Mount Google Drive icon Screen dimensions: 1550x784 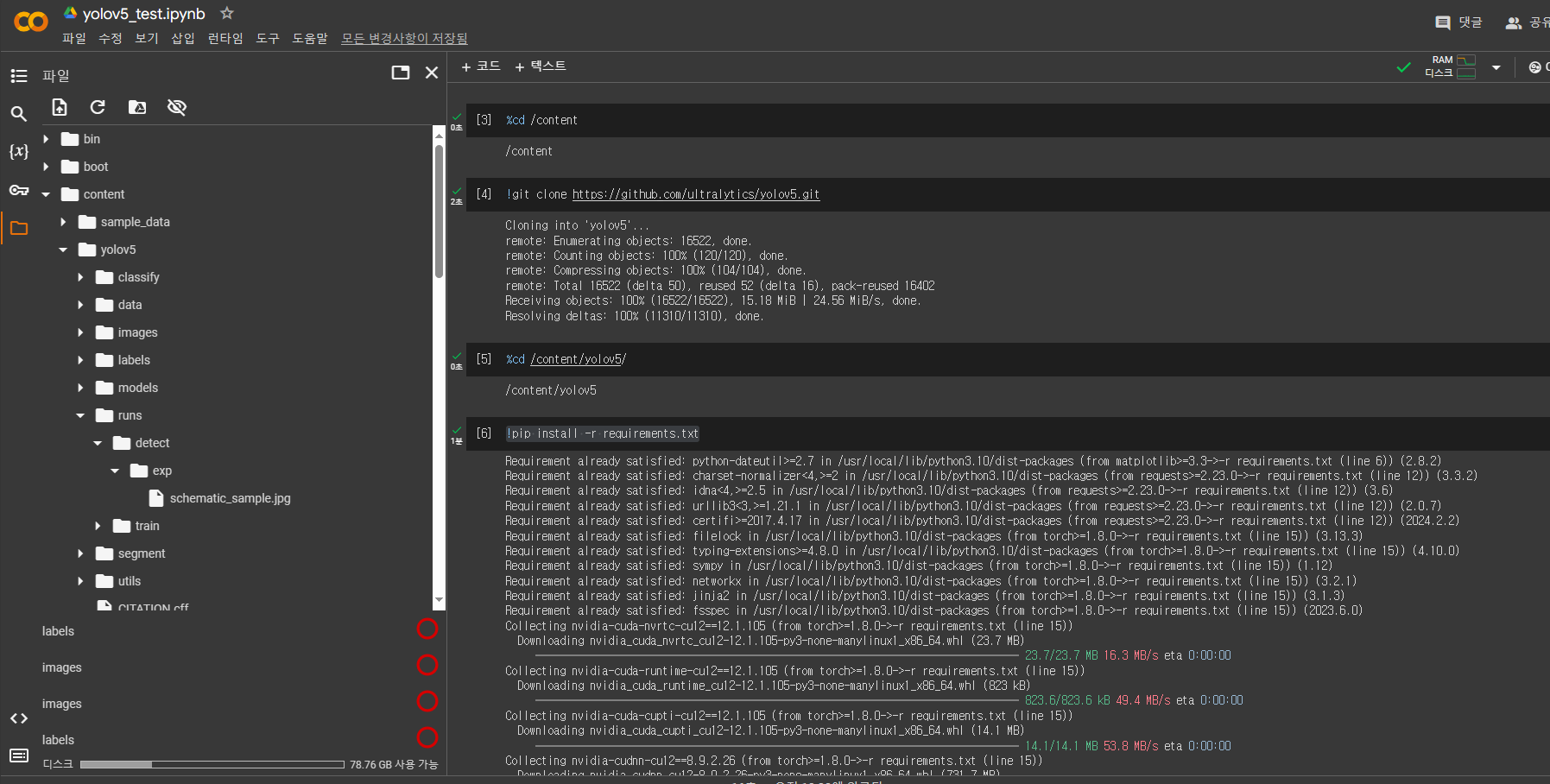point(137,107)
